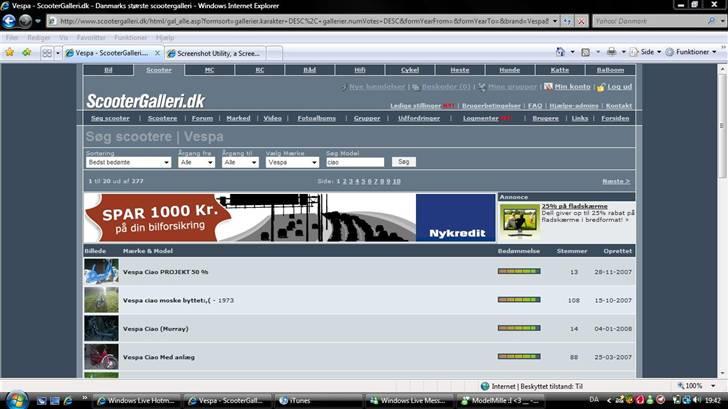Select the MC category tab
This screenshot has width=728, height=409.
209,70
